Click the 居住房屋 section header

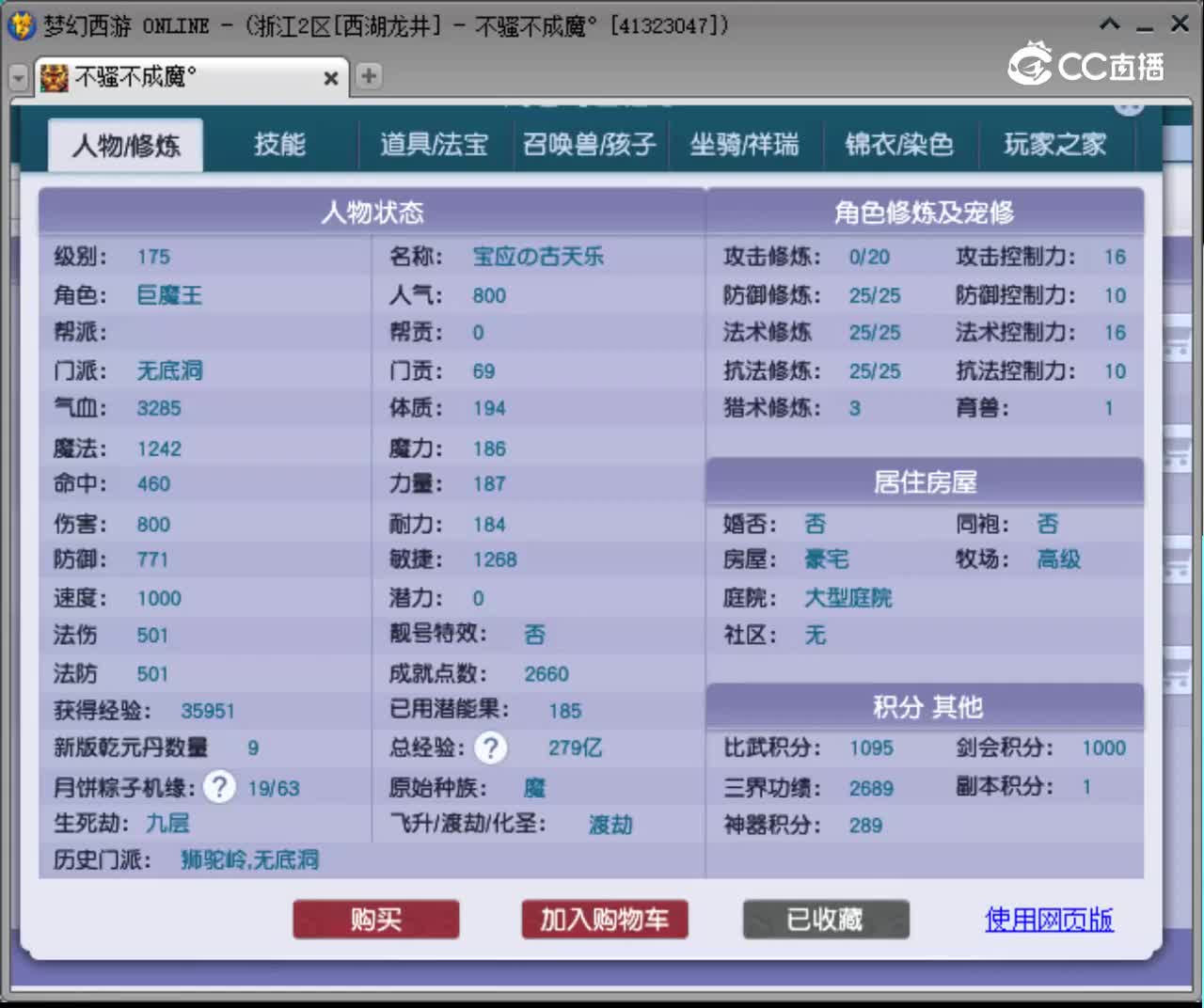925,482
